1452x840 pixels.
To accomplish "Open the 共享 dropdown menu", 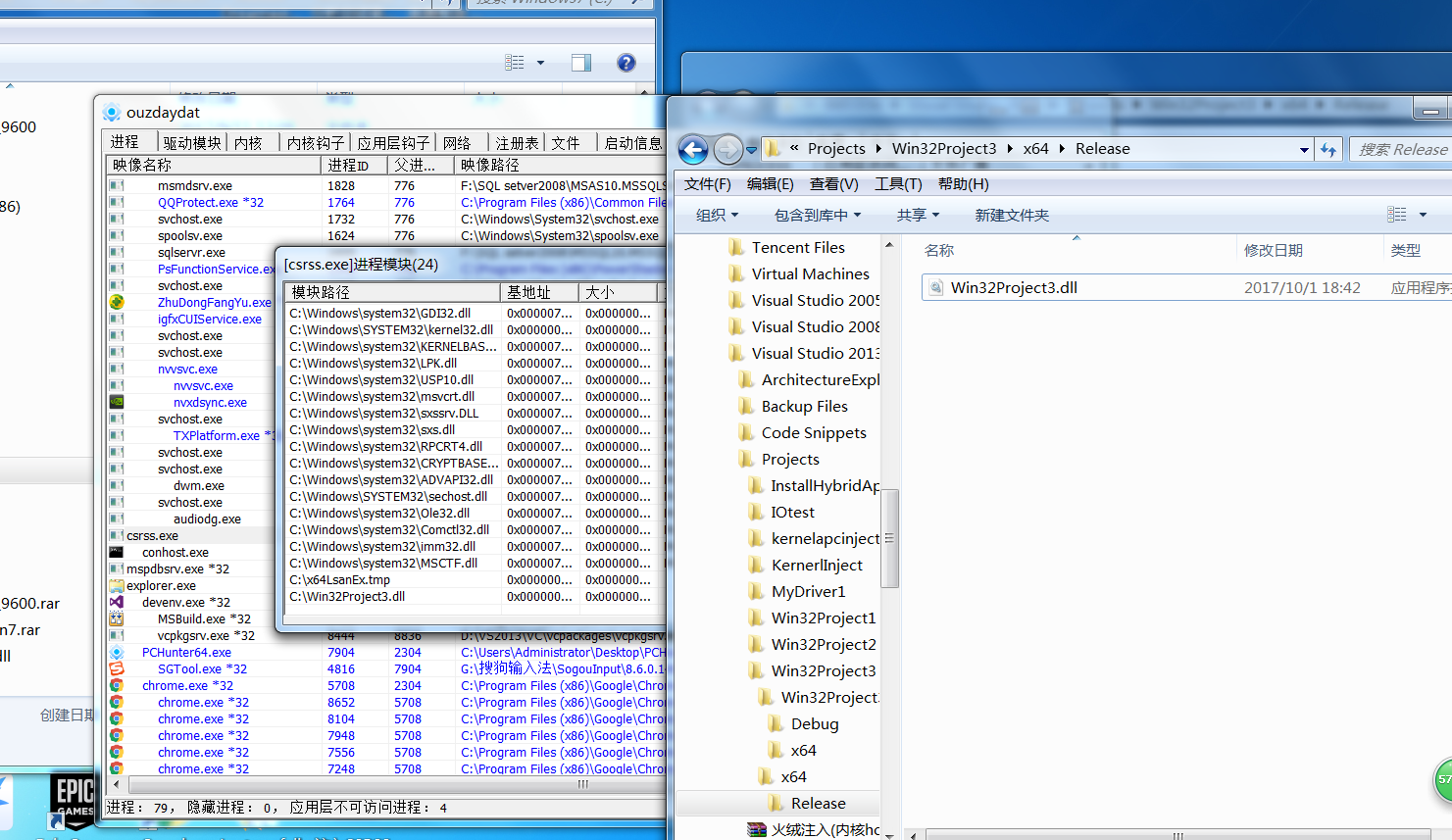I will click(918, 216).
